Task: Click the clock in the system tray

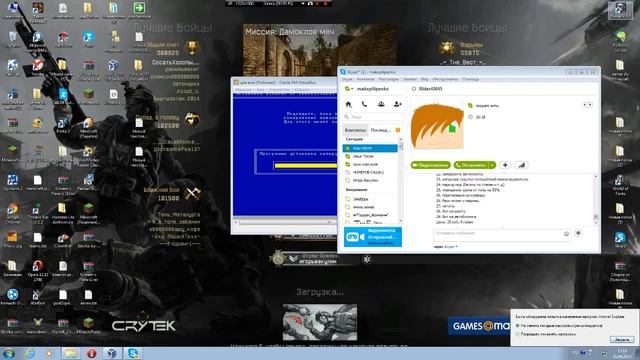Action: pos(622,353)
